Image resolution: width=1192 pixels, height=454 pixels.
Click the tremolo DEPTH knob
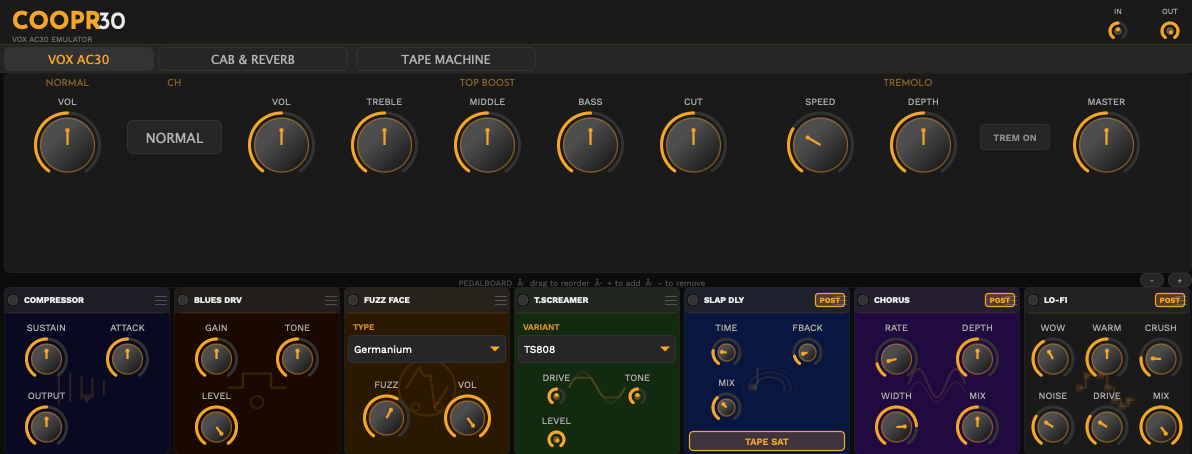coord(923,144)
